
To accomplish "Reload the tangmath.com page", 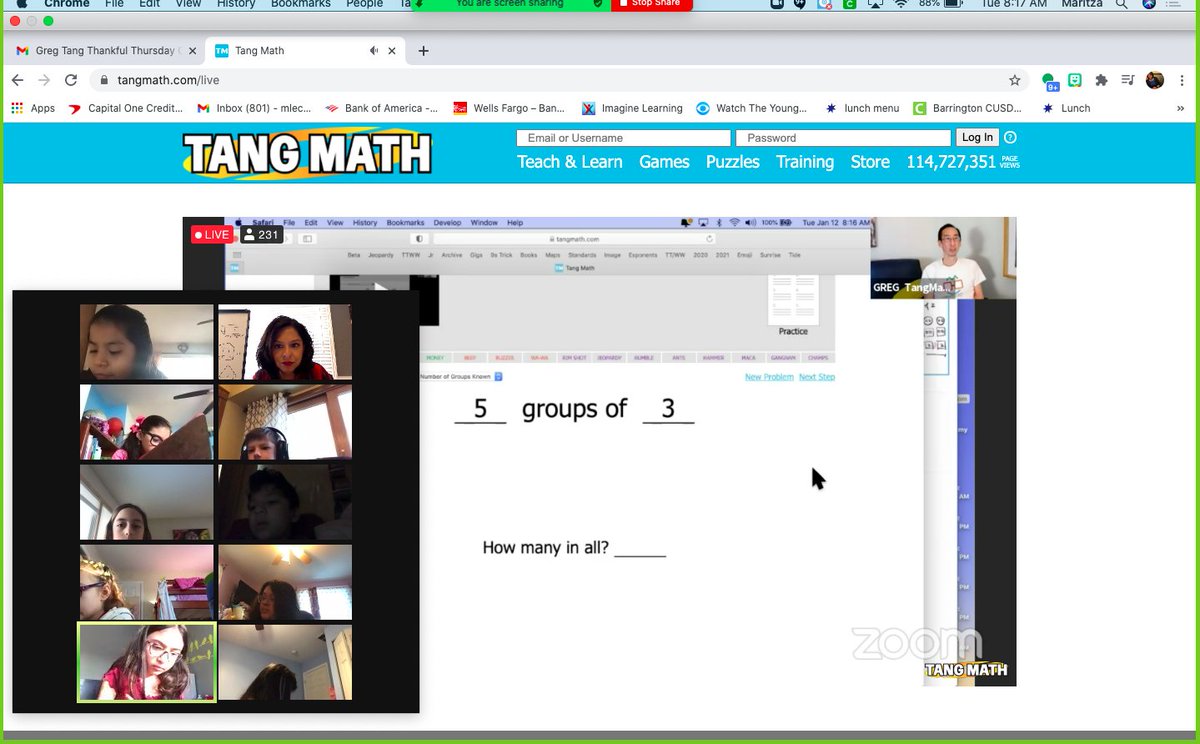I will click(x=69, y=80).
